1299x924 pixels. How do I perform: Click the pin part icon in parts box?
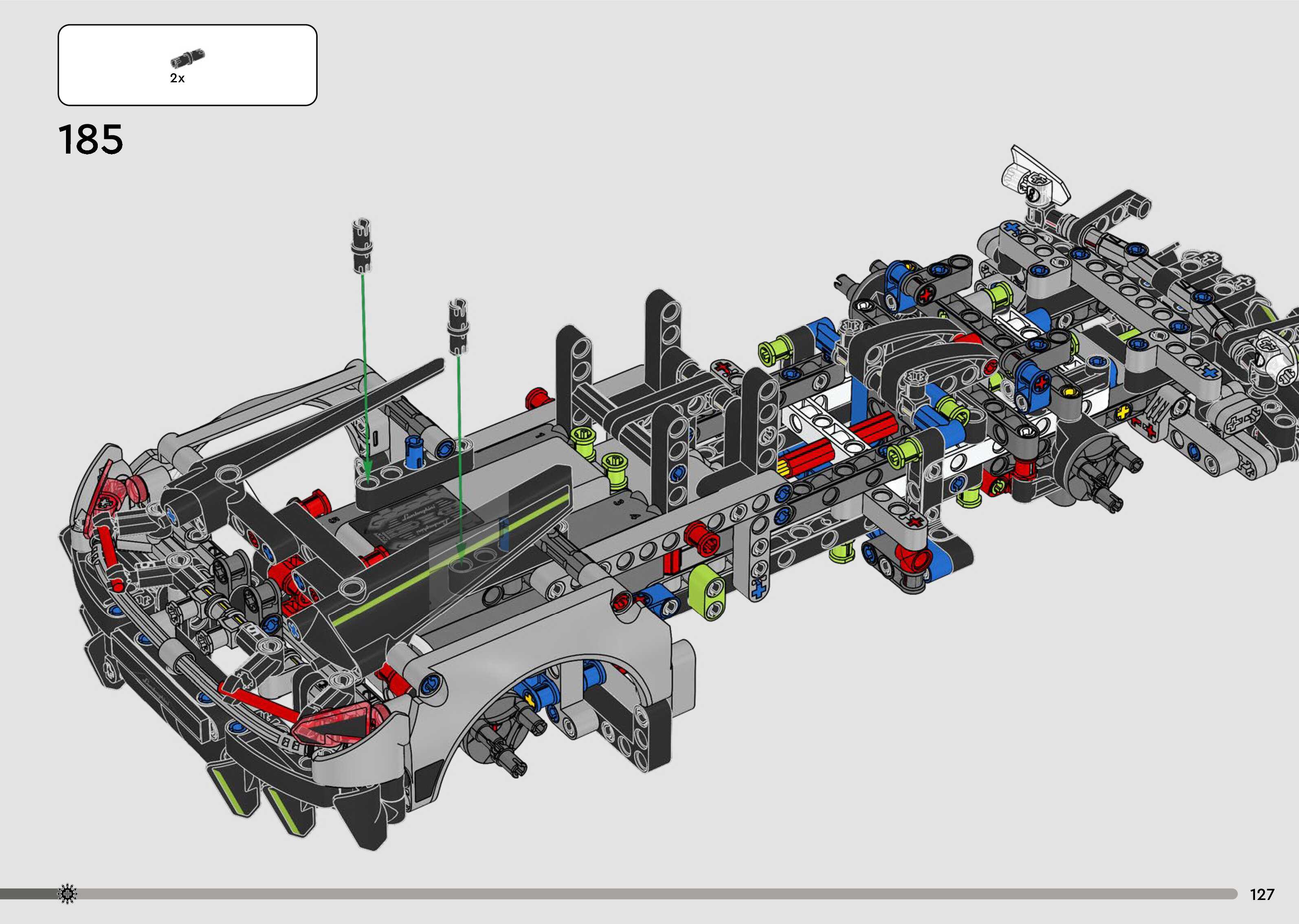point(187,58)
